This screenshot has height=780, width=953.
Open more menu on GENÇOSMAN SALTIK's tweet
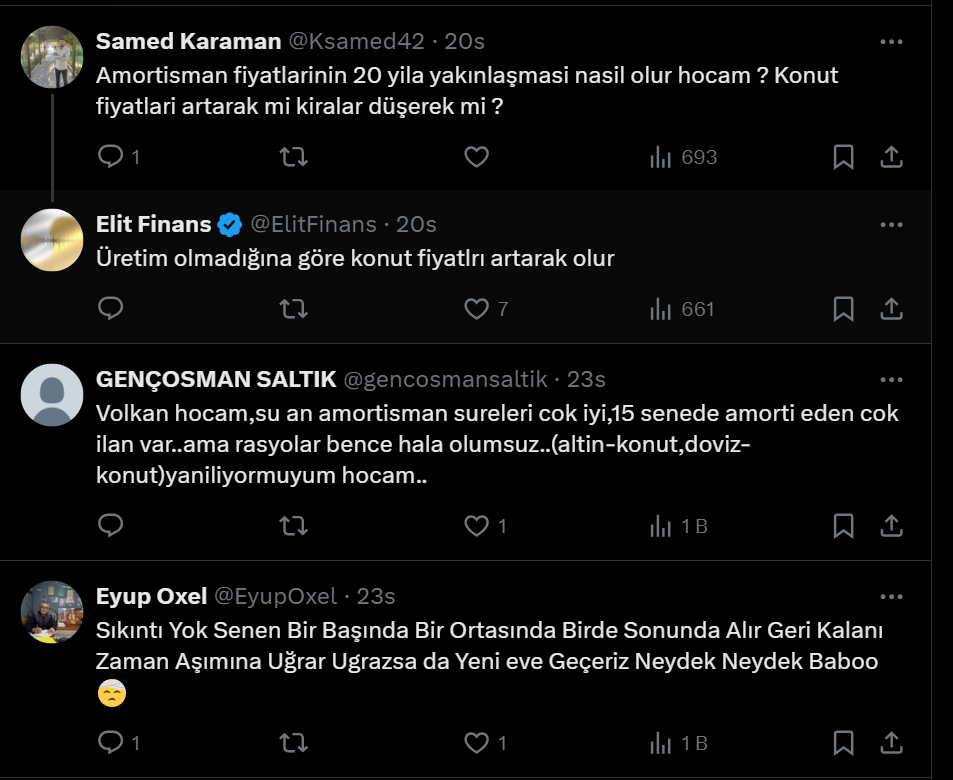point(891,380)
